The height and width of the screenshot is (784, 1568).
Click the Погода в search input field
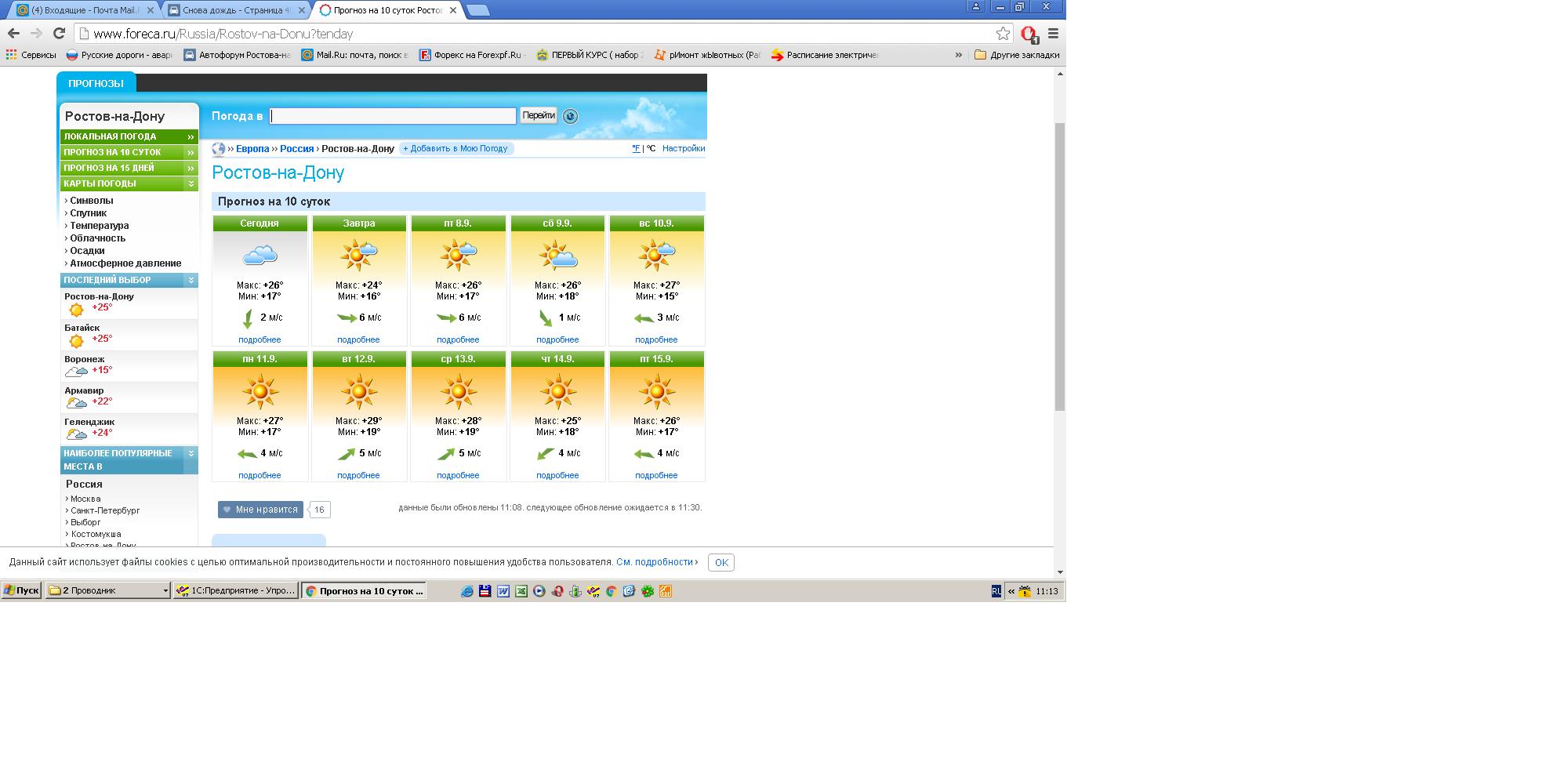point(393,116)
